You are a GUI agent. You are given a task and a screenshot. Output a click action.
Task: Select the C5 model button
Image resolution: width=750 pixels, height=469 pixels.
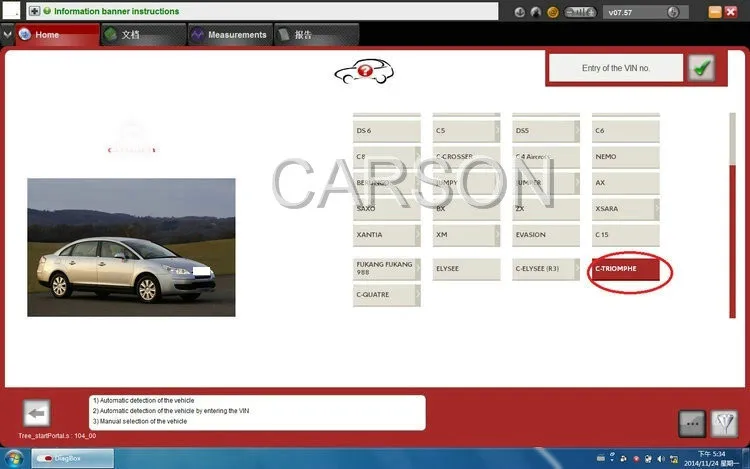(466, 131)
